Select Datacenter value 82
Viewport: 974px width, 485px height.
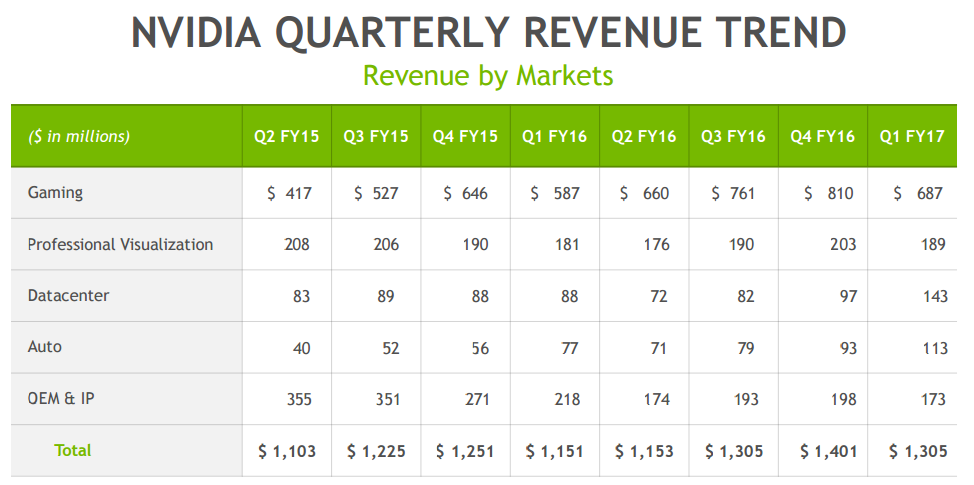pyautogui.click(x=745, y=296)
